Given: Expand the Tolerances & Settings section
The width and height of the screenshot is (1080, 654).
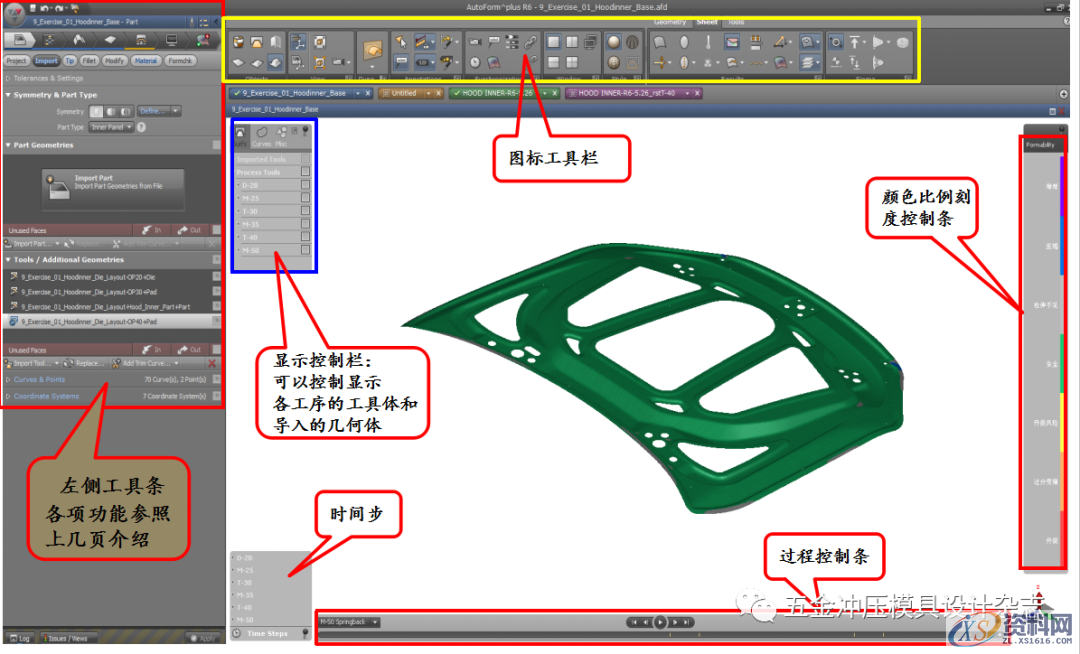Looking at the screenshot, I should click(44, 78).
